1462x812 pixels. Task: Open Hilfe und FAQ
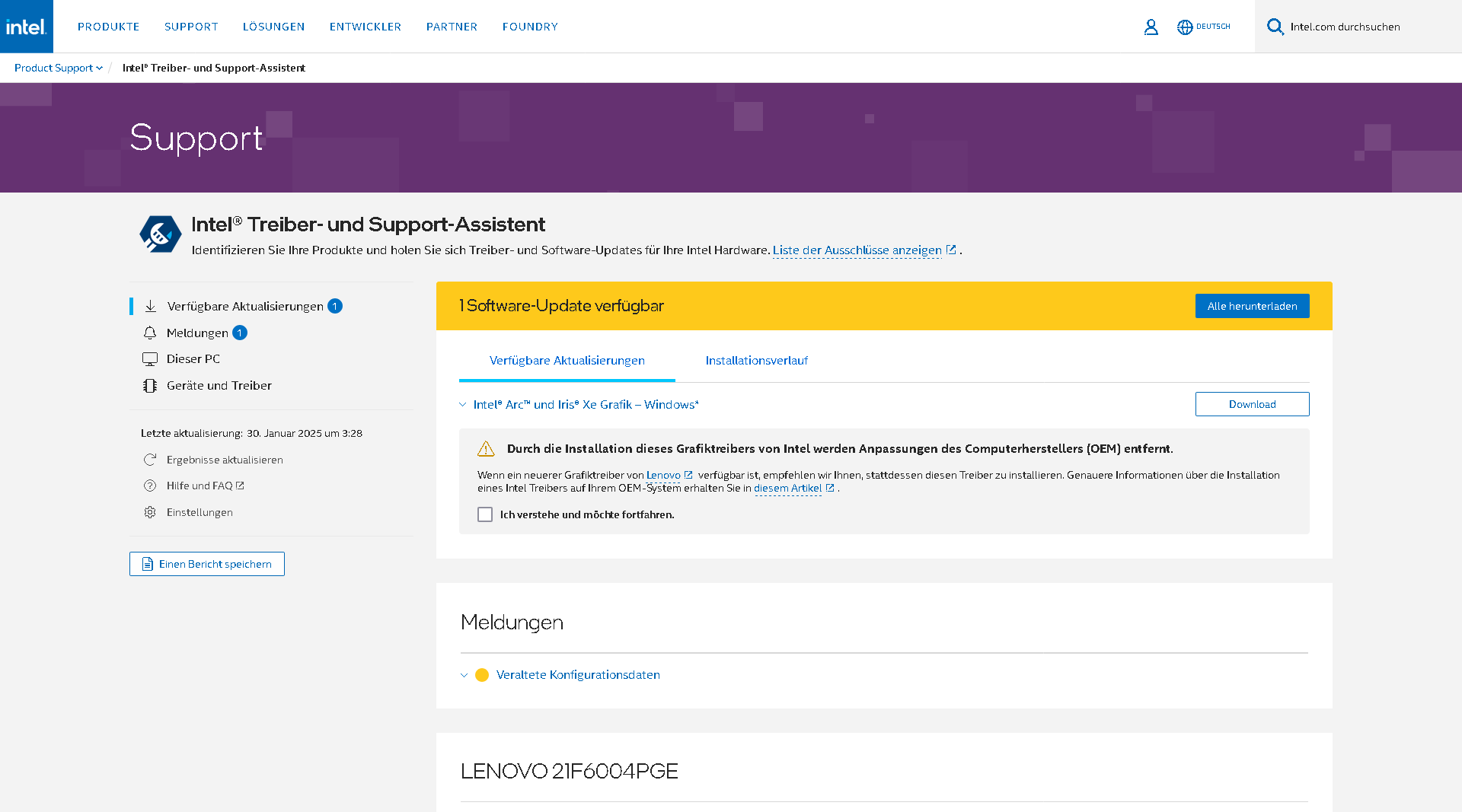click(200, 486)
